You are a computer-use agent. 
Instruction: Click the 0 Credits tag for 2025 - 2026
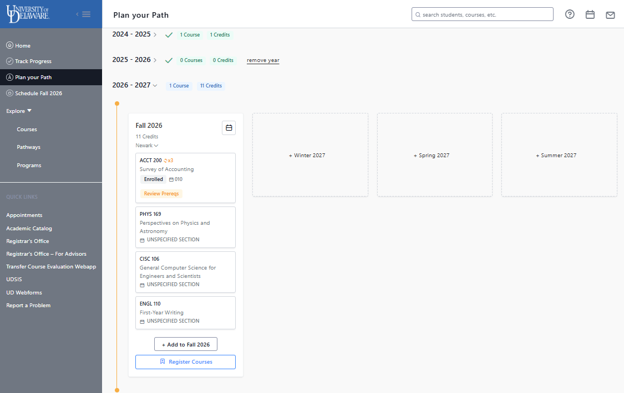pyautogui.click(x=223, y=60)
